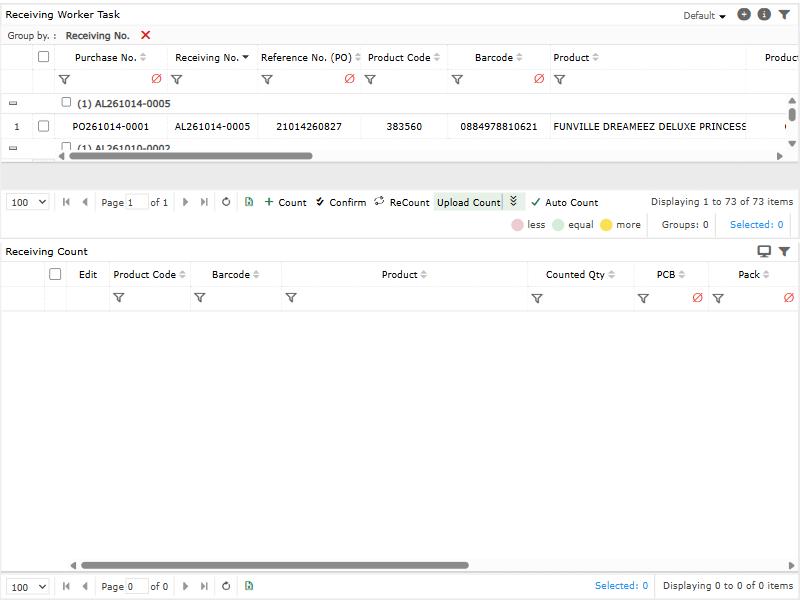800x600 pixels.
Task: Clear the top grid Barcode filter
Action: (x=539, y=79)
